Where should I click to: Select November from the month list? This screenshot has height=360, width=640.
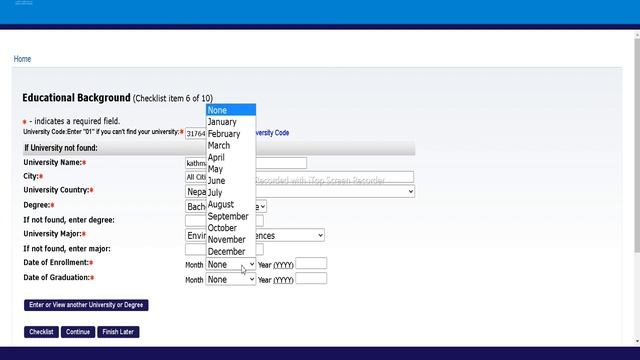[231, 240]
